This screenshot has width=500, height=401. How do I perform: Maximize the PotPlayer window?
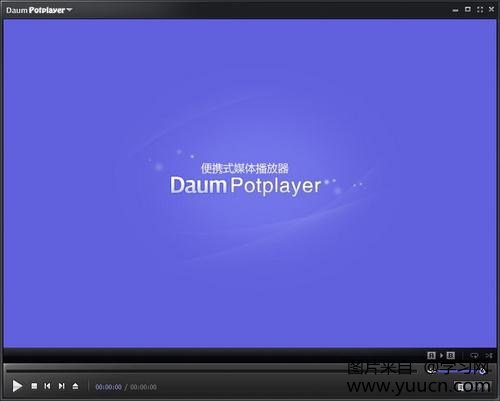(x=468, y=10)
